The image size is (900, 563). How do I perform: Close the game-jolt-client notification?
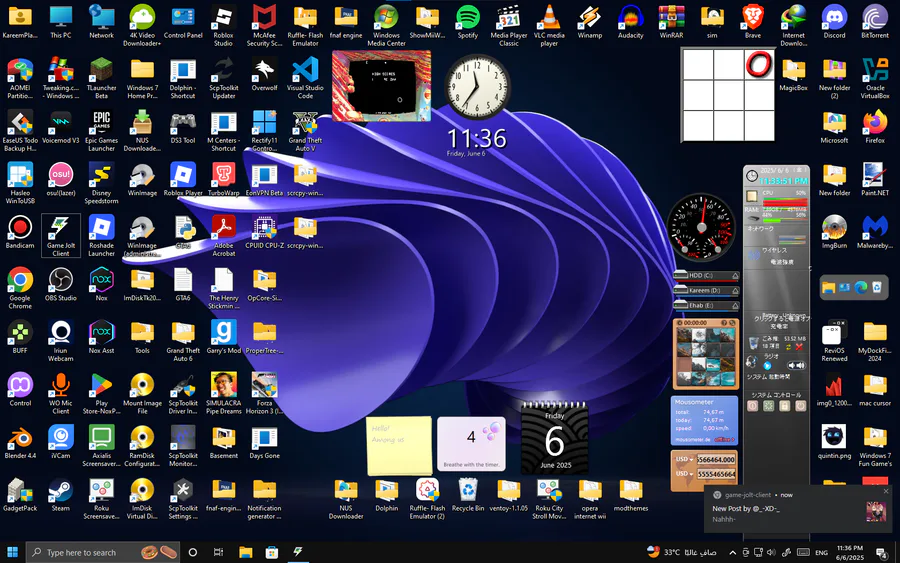pyautogui.click(x=886, y=491)
